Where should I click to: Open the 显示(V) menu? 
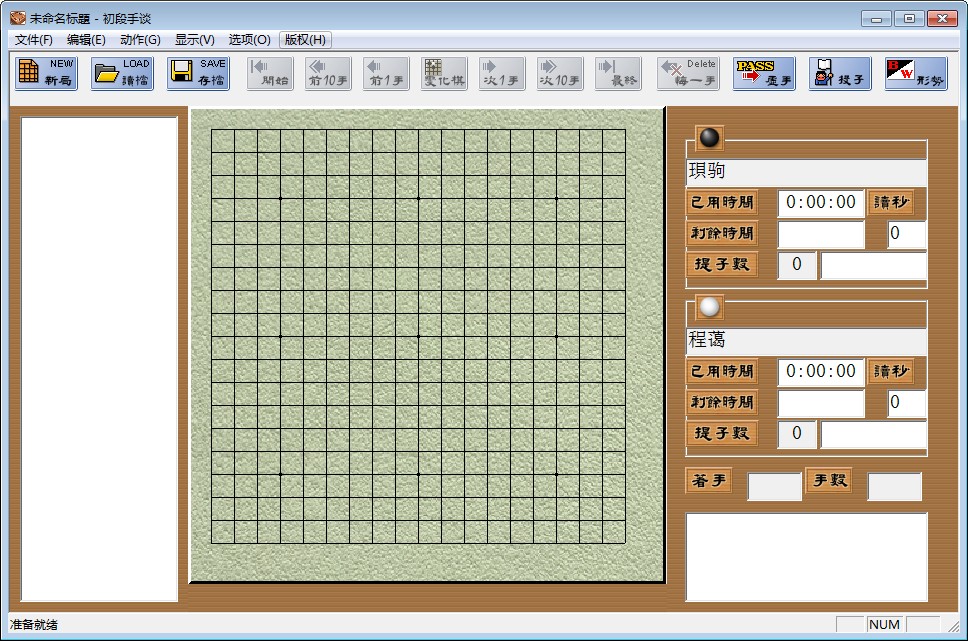pyautogui.click(x=194, y=40)
